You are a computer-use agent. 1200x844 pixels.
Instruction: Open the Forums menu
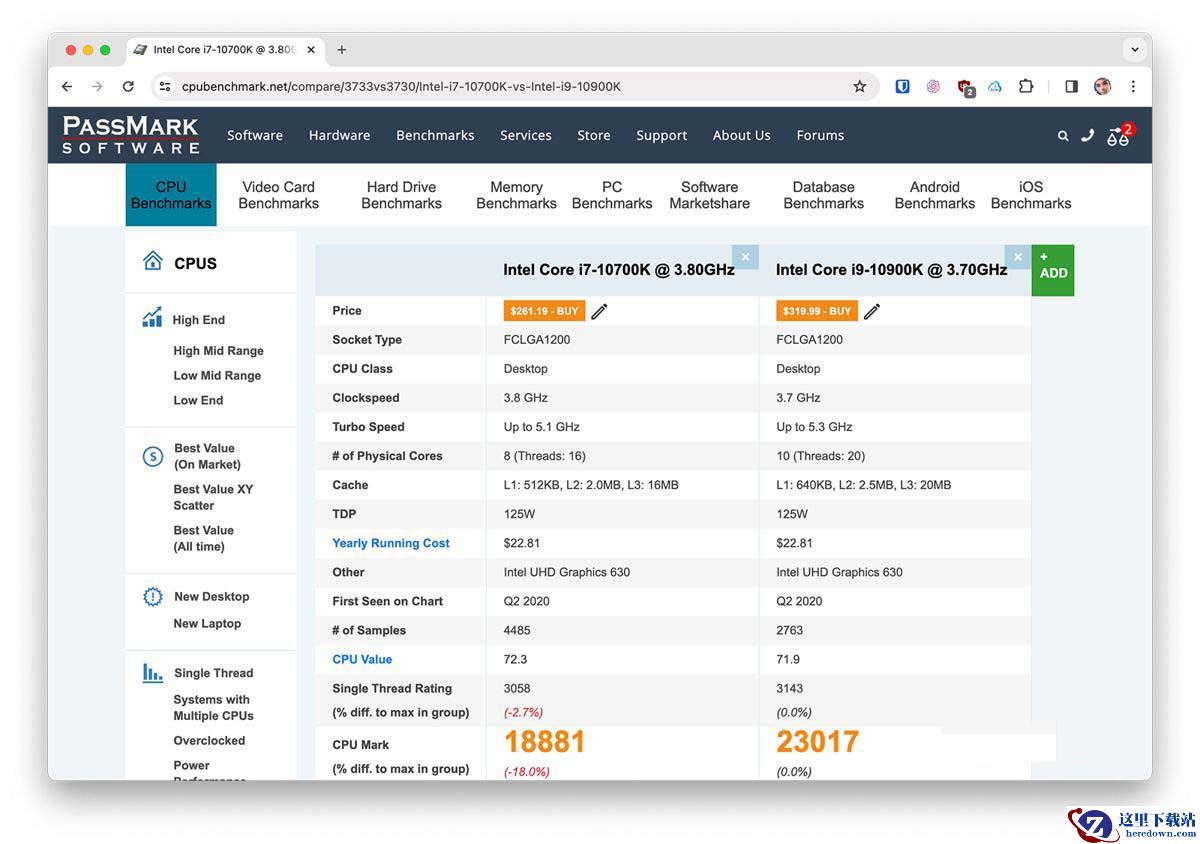(820, 135)
